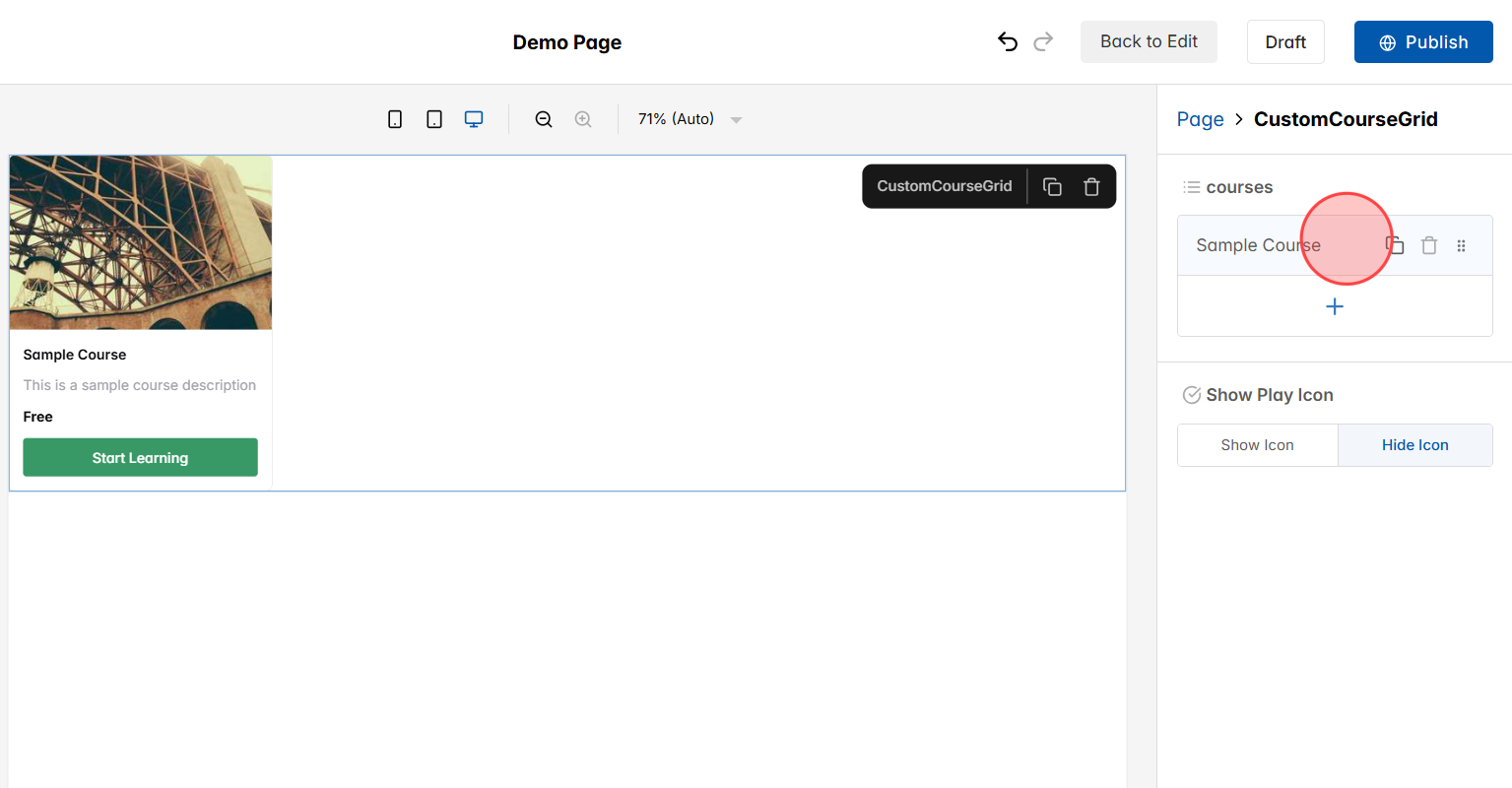Duplicate the CustomCourseGrid block
Viewport: 1512px width, 788px height.
(1052, 185)
